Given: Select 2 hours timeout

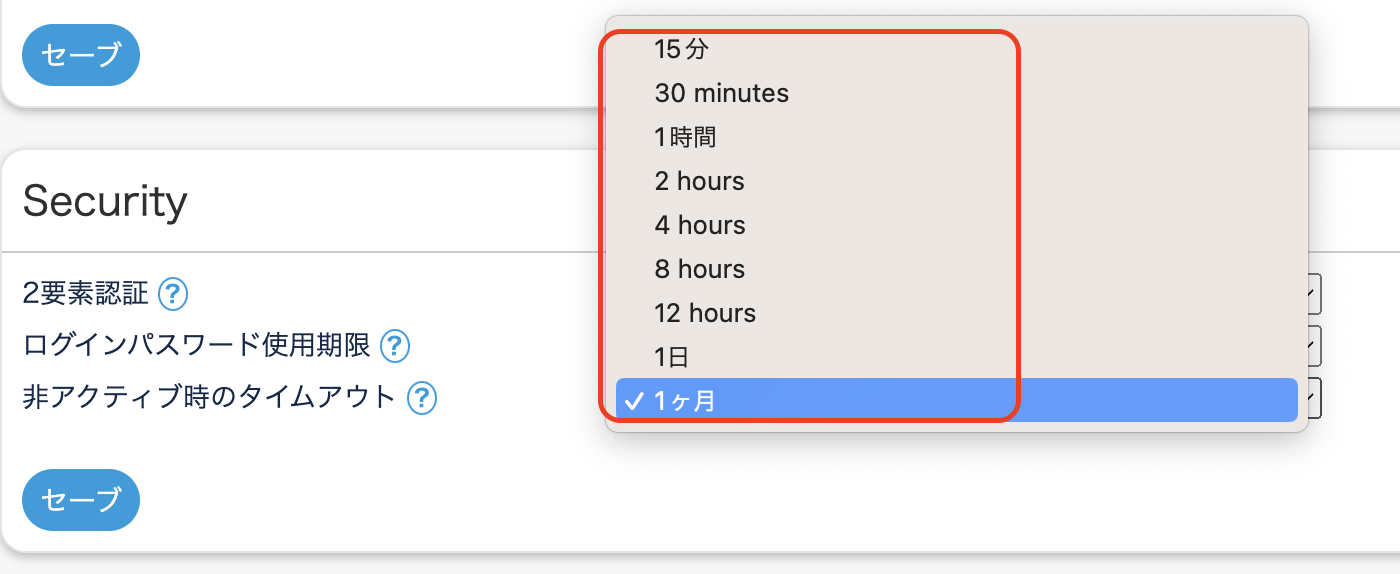Looking at the screenshot, I should (x=699, y=182).
